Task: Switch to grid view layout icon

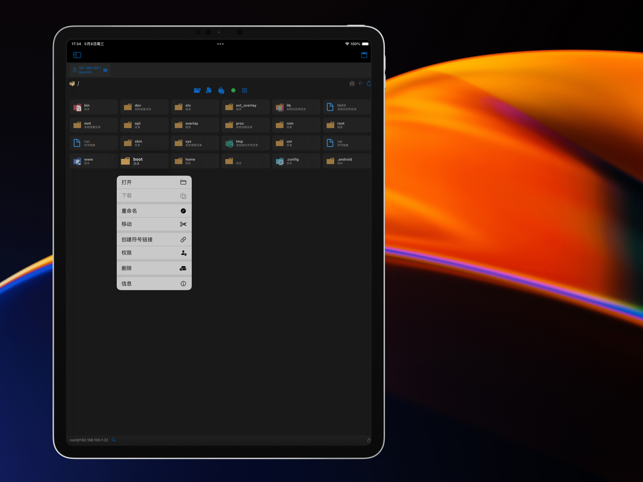Action: pyautogui.click(x=244, y=90)
